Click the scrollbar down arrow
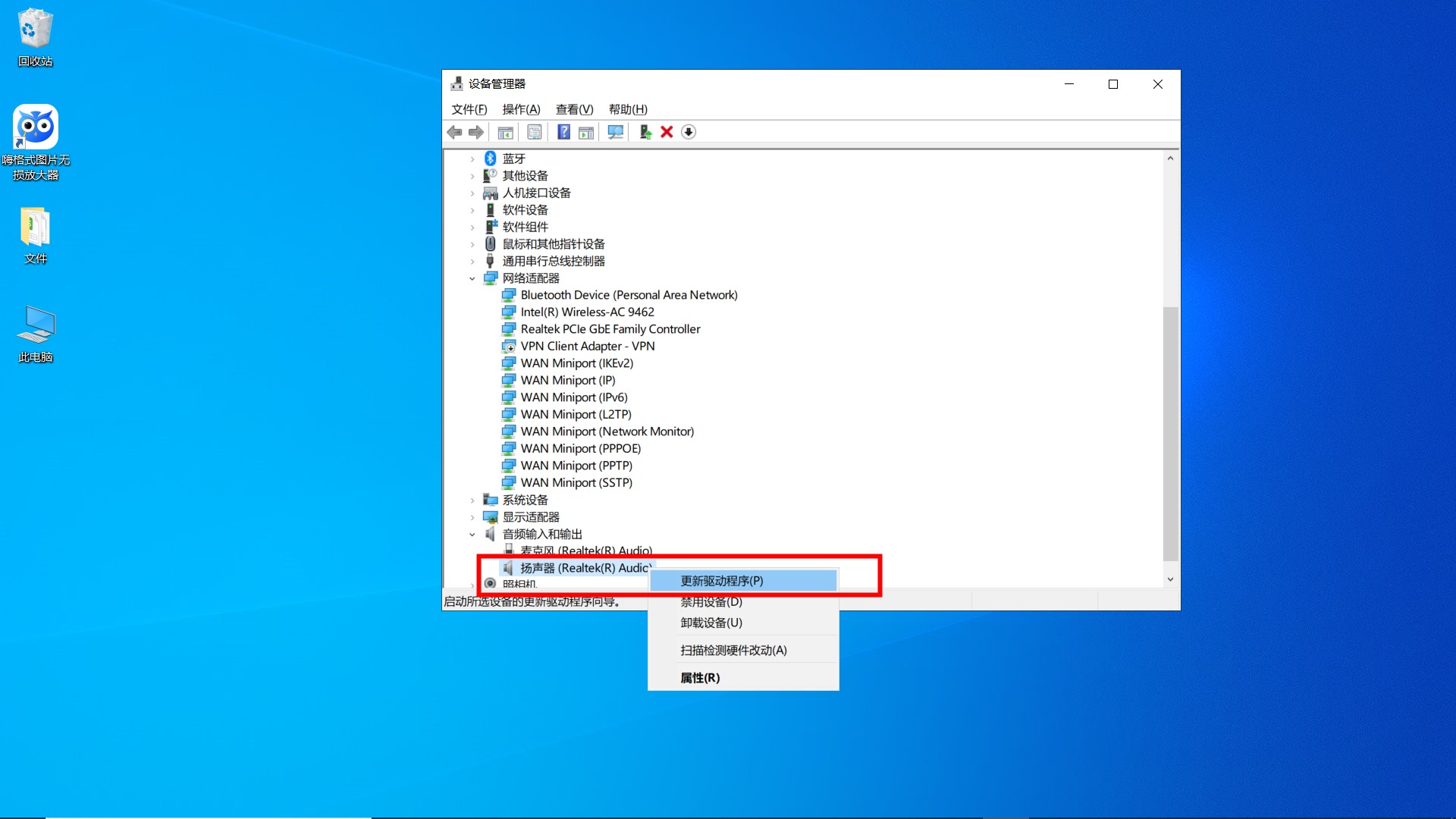 pyautogui.click(x=1170, y=579)
